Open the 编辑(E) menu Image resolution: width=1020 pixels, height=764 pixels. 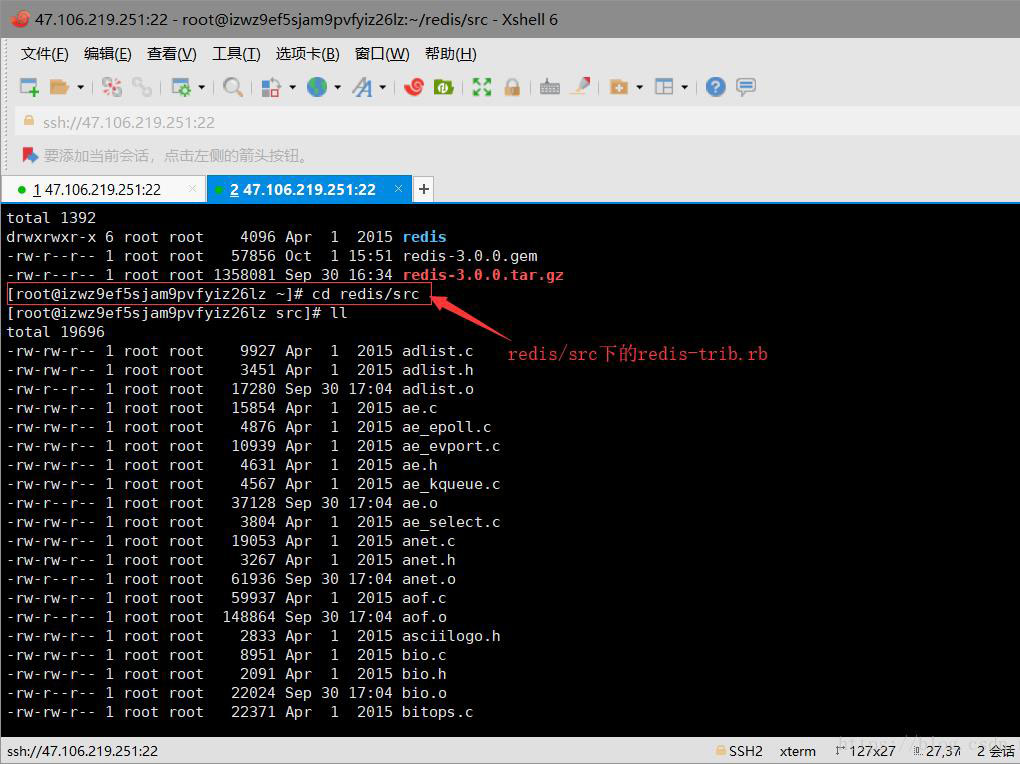click(107, 54)
